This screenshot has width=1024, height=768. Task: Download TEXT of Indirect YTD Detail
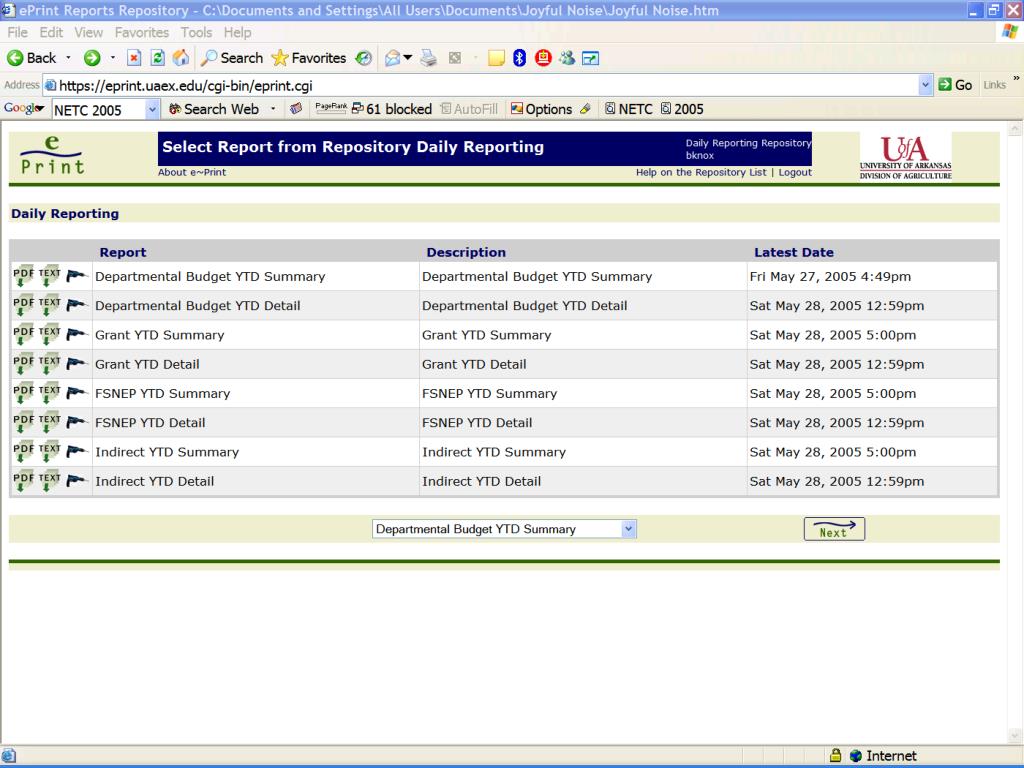[x=50, y=482]
